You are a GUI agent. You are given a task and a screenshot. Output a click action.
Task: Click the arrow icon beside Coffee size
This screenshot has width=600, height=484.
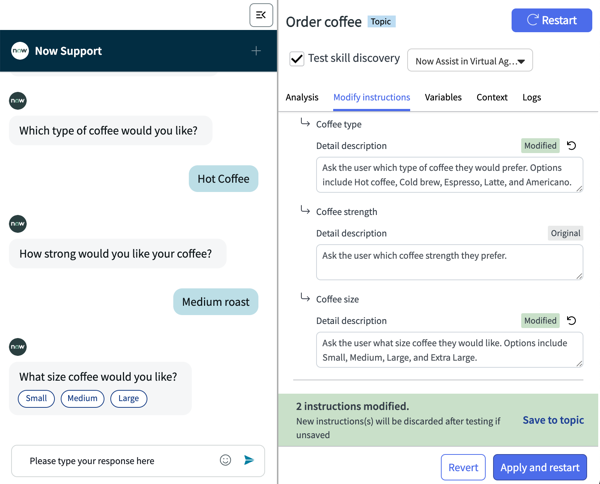point(305,297)
